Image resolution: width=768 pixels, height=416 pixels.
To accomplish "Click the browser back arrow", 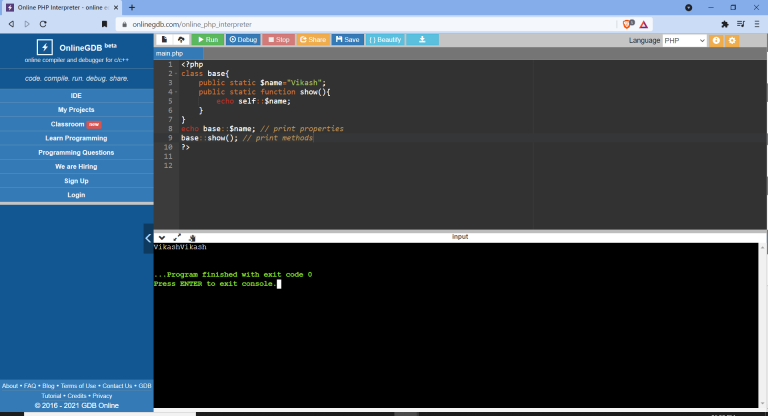I will [11, 24].
